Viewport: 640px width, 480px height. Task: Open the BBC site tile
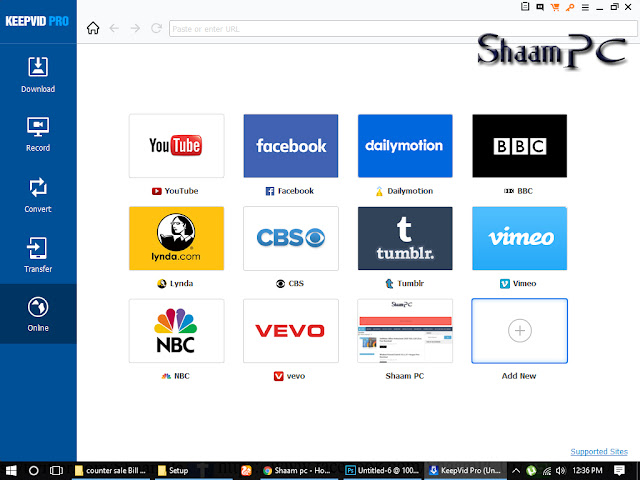(x=519, y=146)
